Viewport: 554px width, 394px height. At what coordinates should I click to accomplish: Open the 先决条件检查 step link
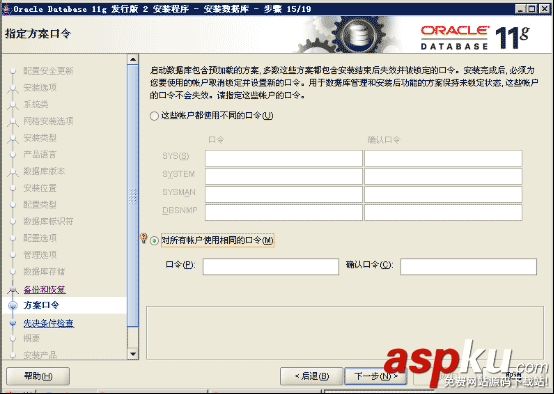[x=49, y=323]
